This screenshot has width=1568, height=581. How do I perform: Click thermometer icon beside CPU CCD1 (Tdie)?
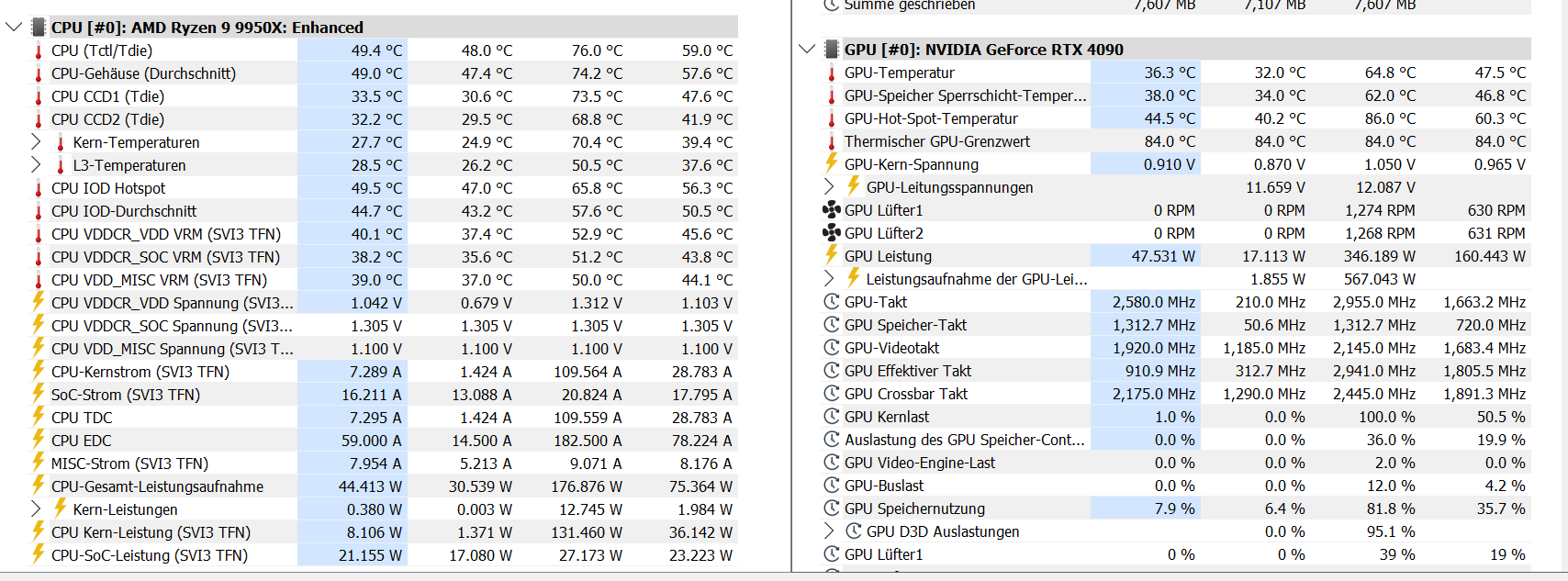point(39,96)
